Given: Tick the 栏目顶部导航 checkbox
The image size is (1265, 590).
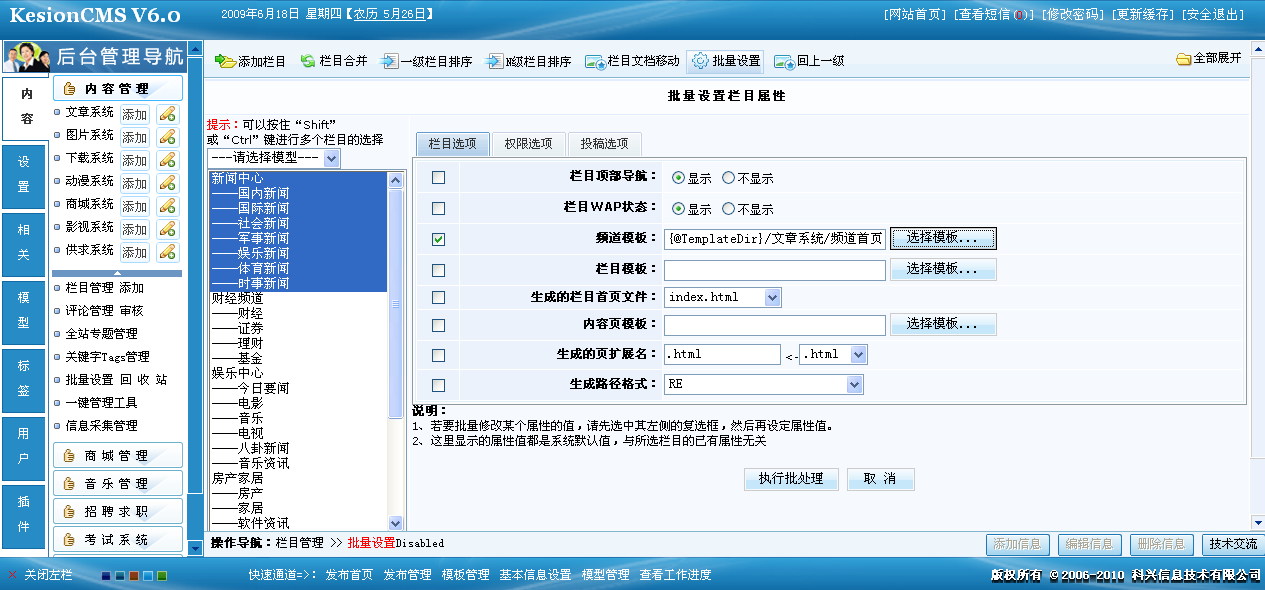Looking at the screenshot, I should (438, 178).
